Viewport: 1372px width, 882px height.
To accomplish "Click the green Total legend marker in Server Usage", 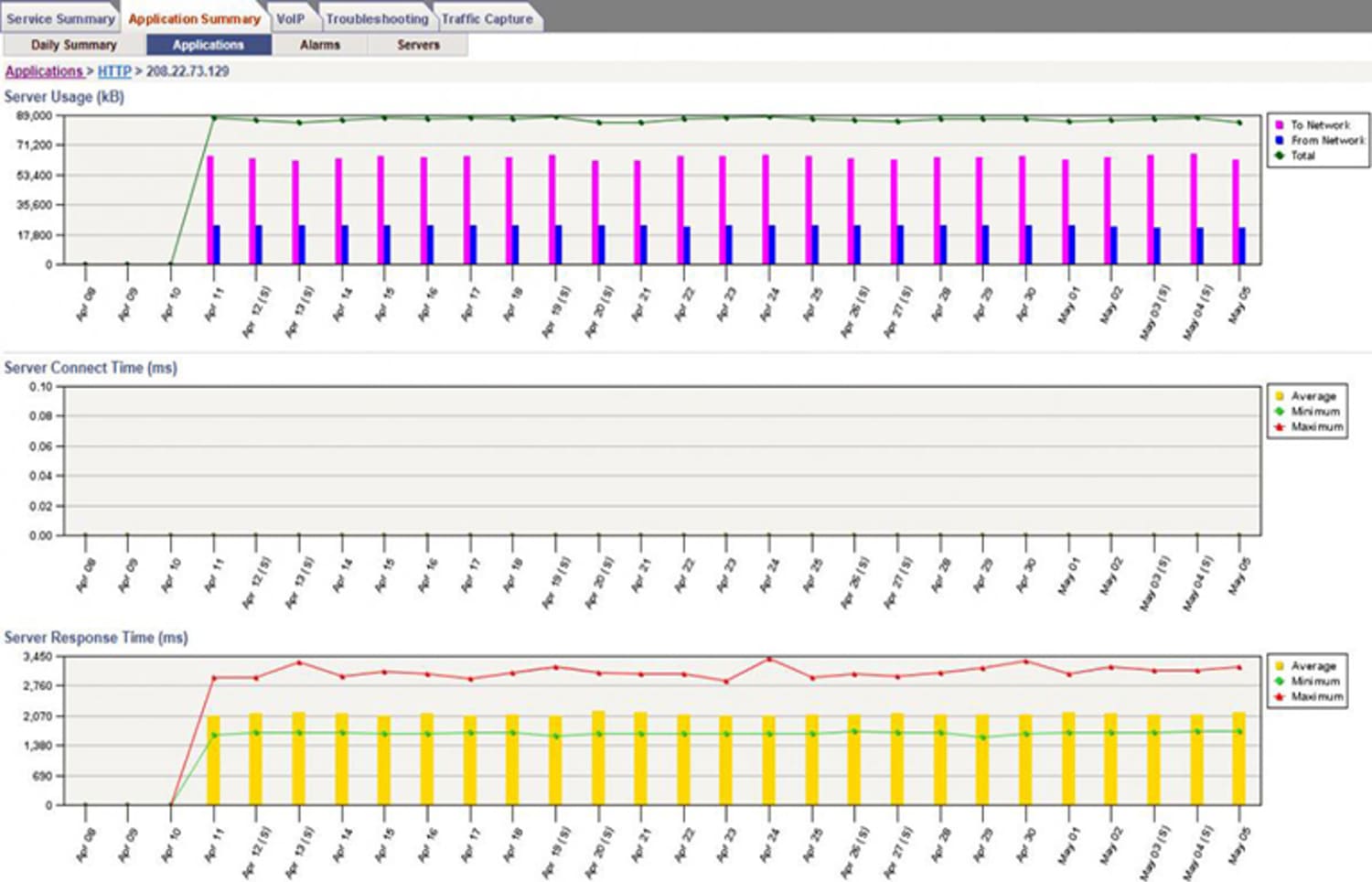I will pyautogui.click(x=1279, y=156).
